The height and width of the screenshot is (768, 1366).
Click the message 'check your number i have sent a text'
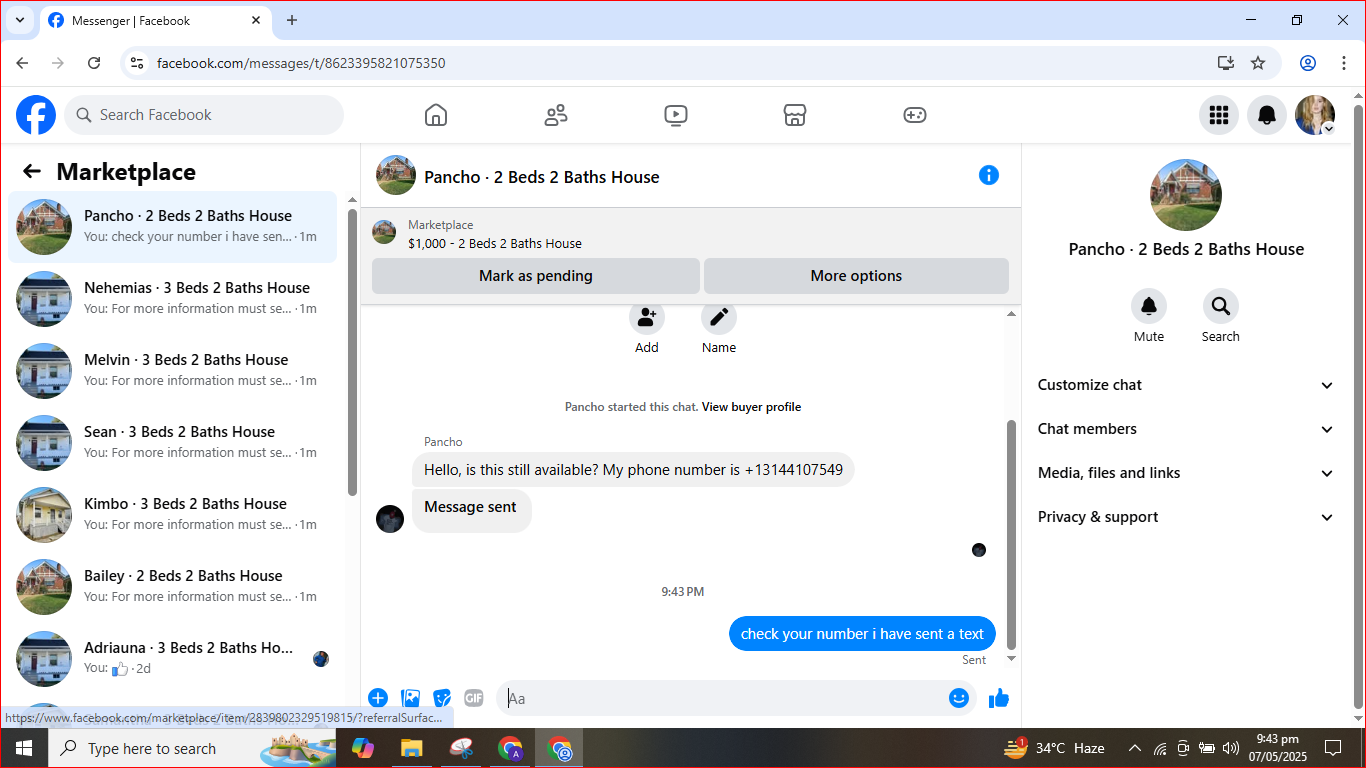coord(862,634)
